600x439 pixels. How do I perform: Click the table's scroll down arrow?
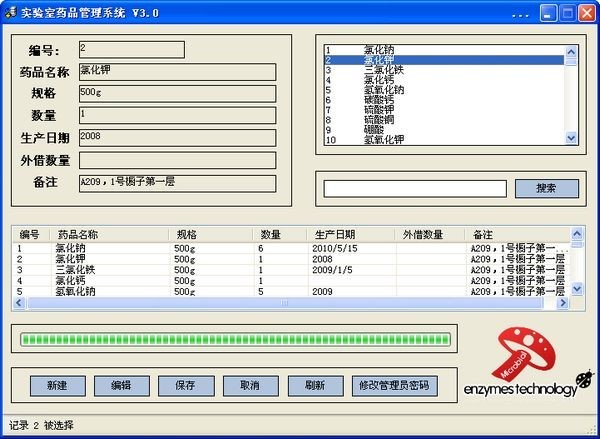pos(577,289)
